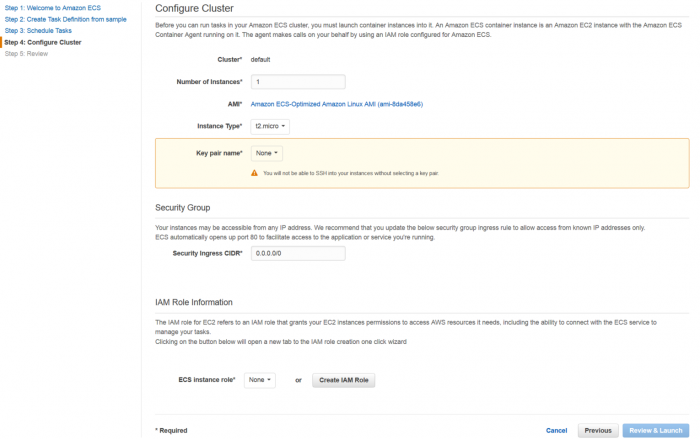Focus the Security Ingress CIDR field
Screen dimensions: 700x439
tap(298, 253)
